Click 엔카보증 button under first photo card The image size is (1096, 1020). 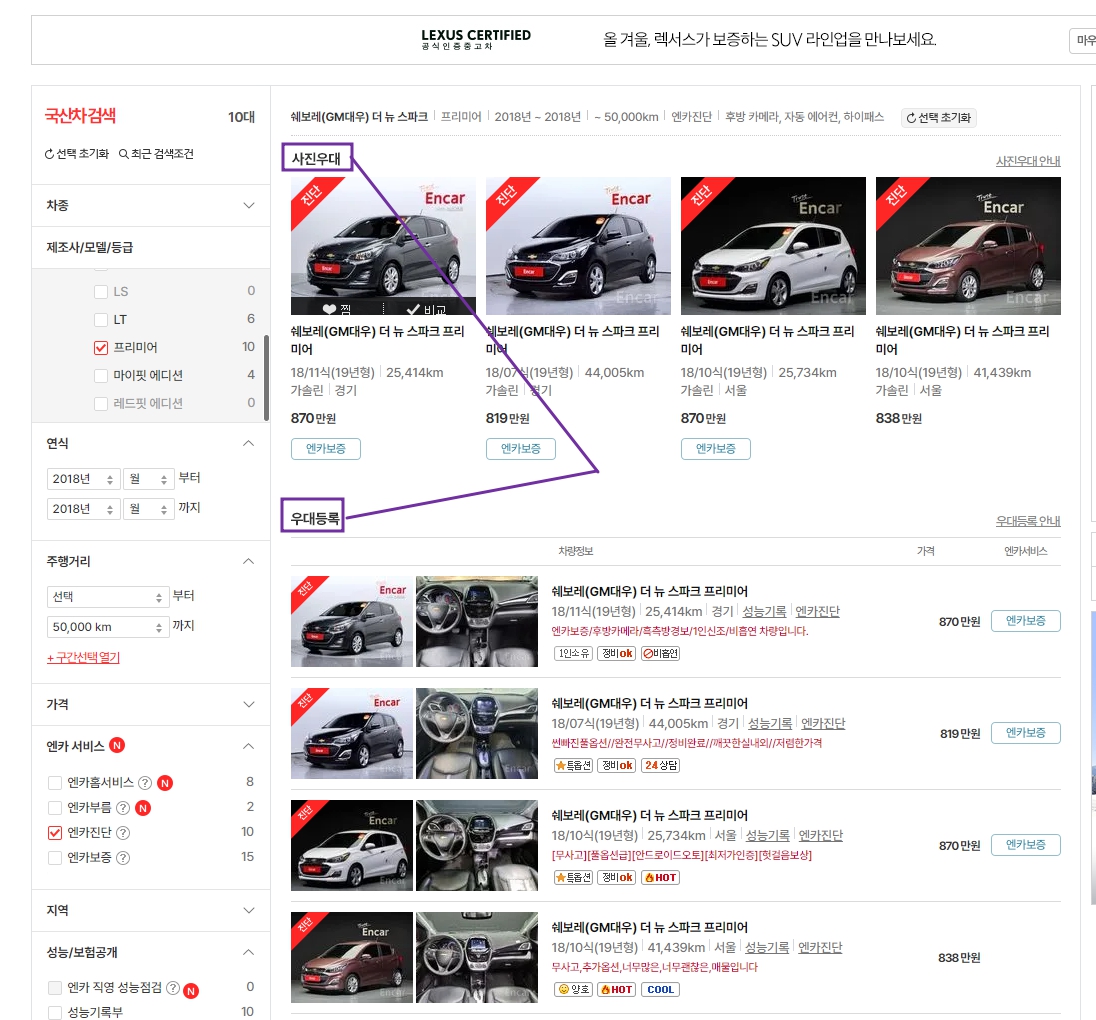point(326,449)
